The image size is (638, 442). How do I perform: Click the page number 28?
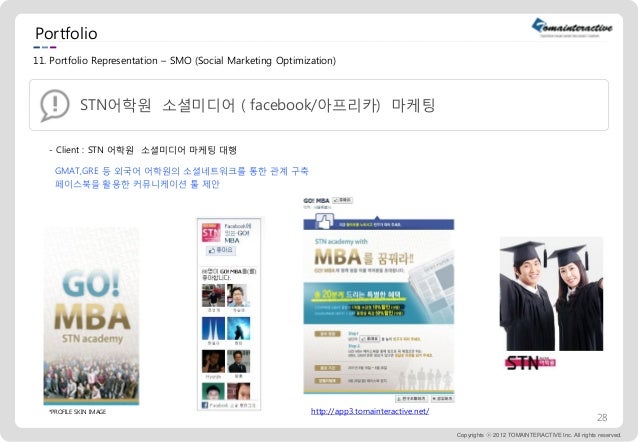(602, 417)
